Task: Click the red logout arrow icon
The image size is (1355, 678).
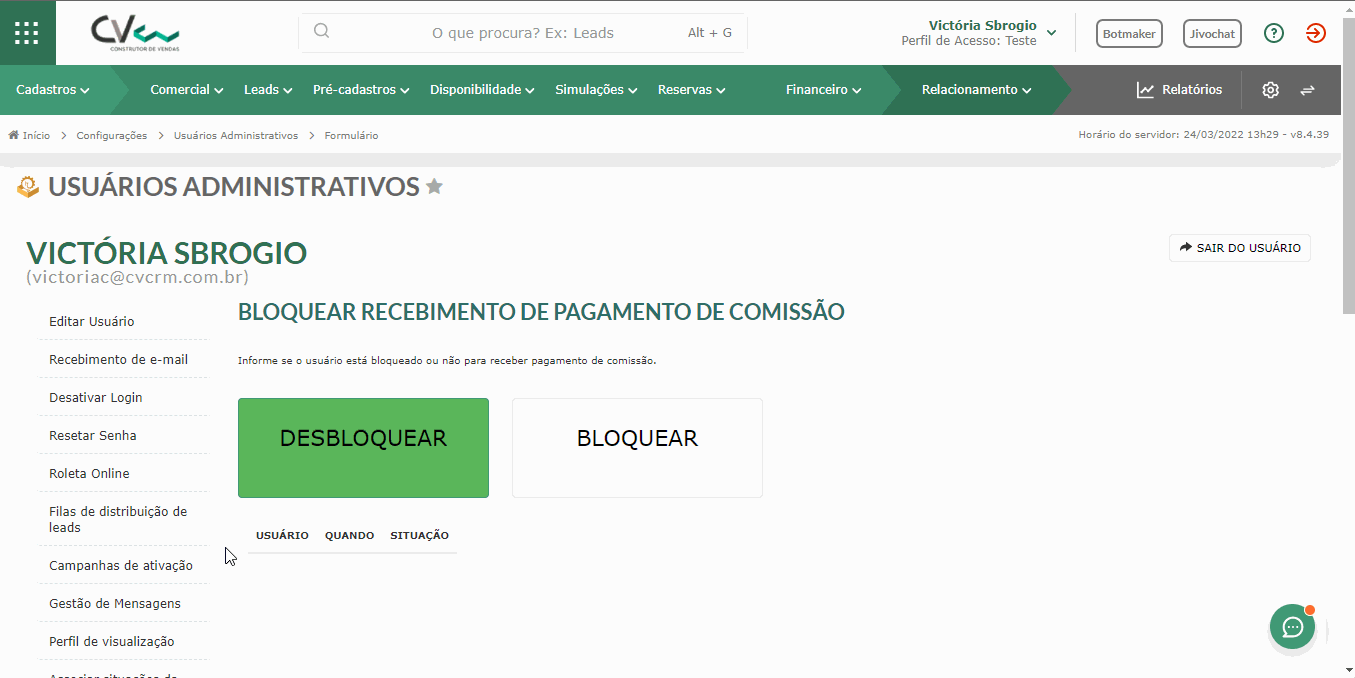Action: (x=1316, y=33)
